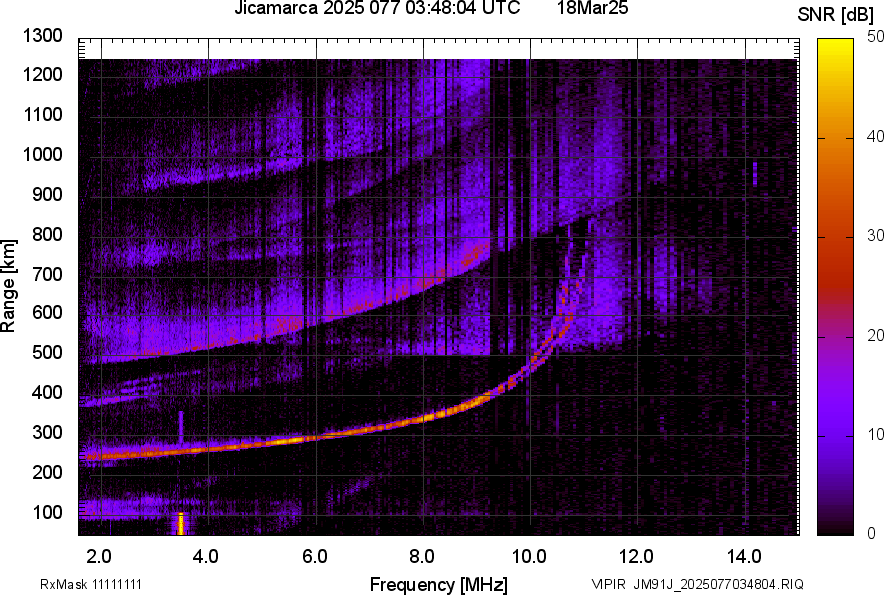
Task: Click the frequency tick label '4.0'
Action: 206,557
